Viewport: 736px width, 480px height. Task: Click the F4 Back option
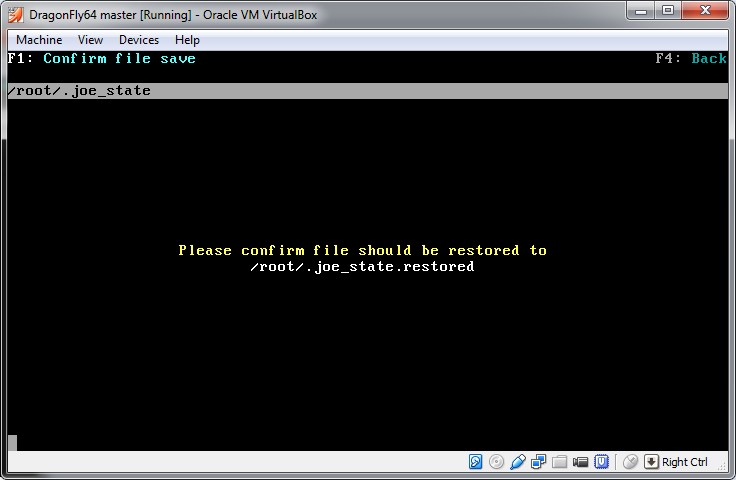tap(691, 59)
